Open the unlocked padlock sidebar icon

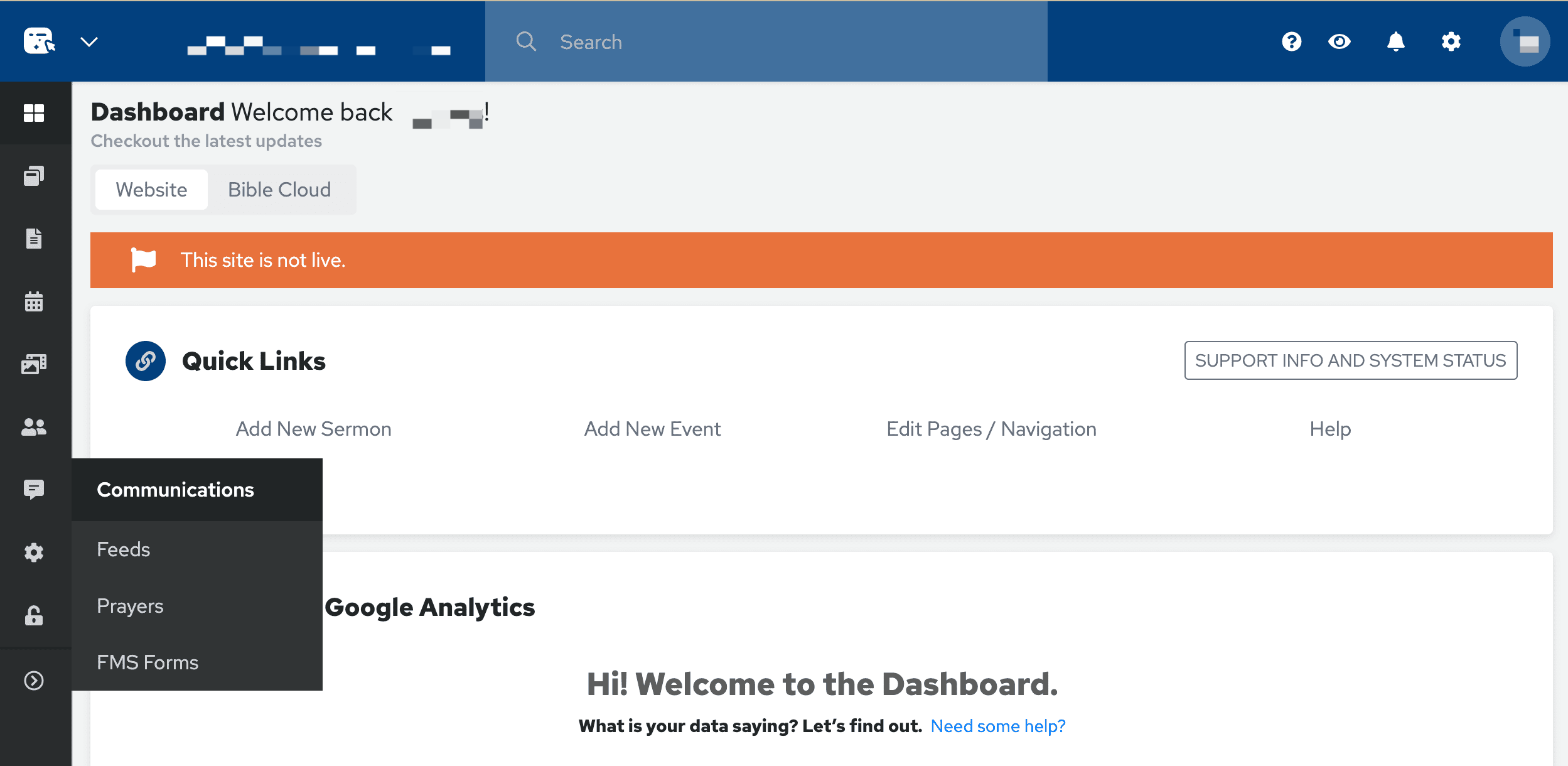34,615
